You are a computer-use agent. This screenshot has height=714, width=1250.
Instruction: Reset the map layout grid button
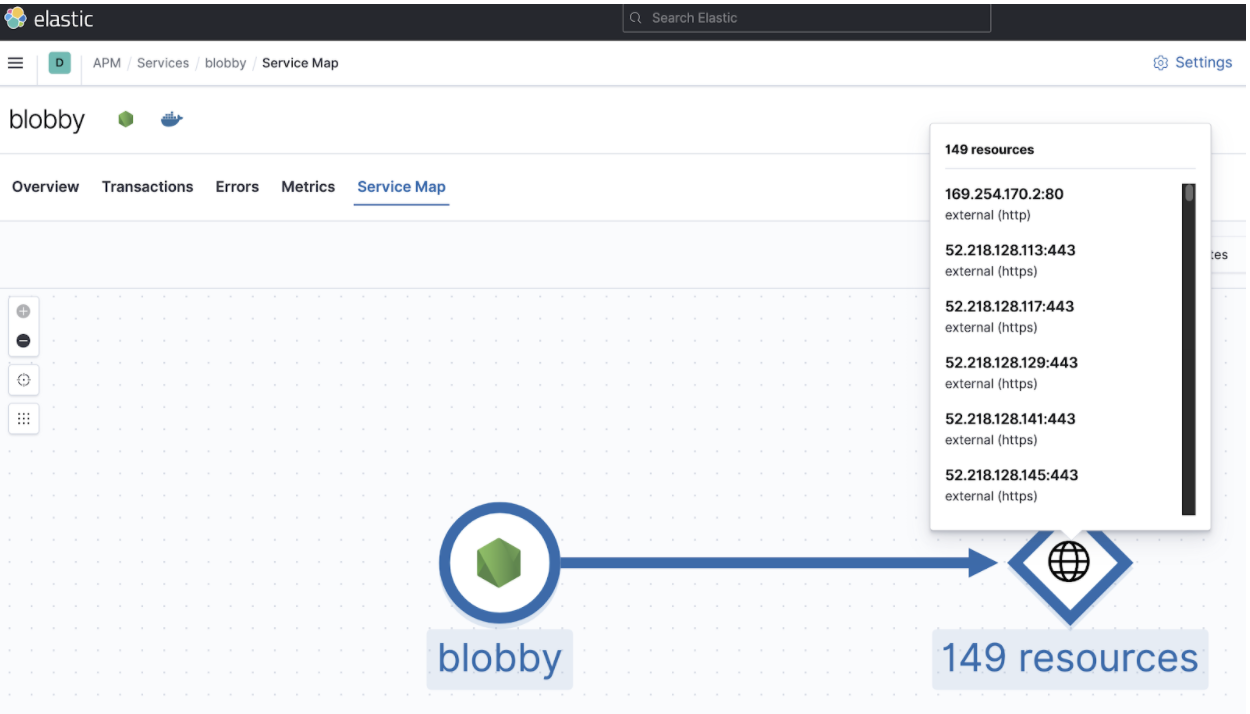click(x=24, y=419)
